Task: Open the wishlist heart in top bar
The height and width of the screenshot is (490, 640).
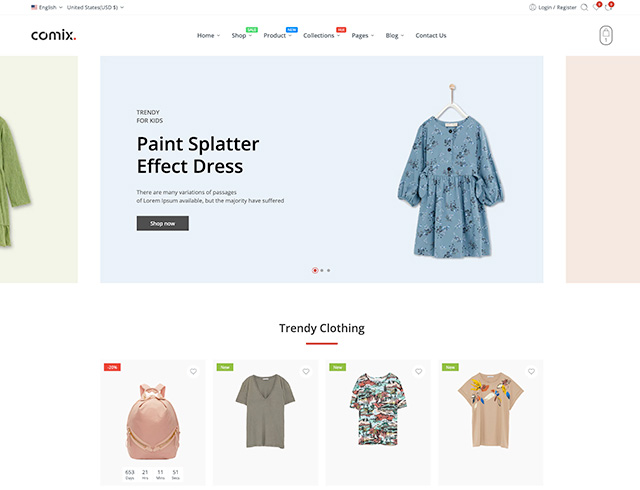Action: (x=596, y=7)
